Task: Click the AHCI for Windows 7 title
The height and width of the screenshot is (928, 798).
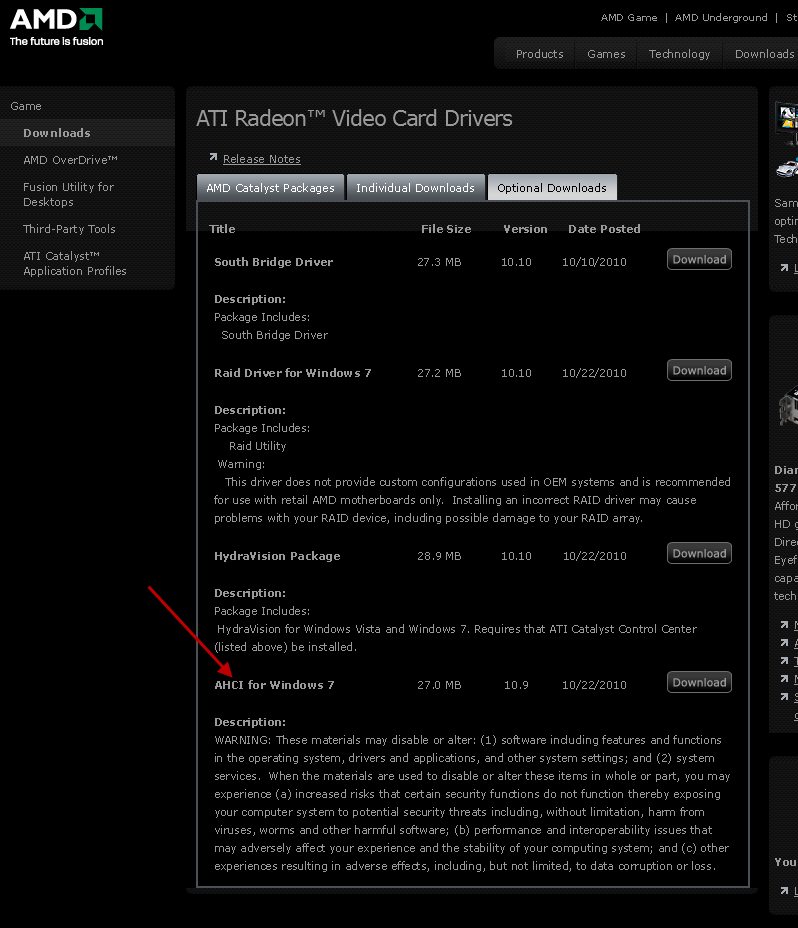Action: tap(274, 685)
